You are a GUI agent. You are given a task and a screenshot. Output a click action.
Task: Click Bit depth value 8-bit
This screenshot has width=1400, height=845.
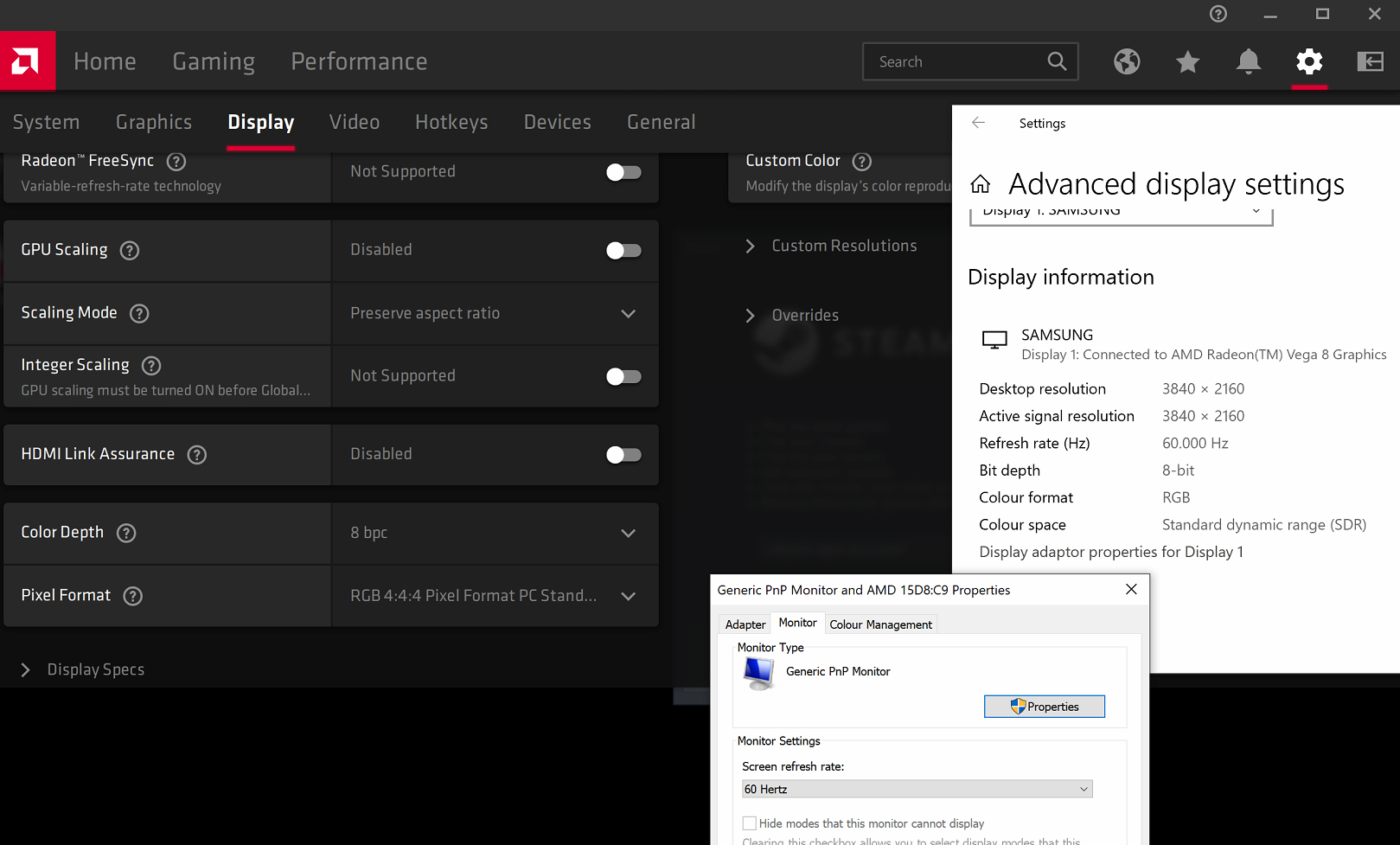point(1178,471)
